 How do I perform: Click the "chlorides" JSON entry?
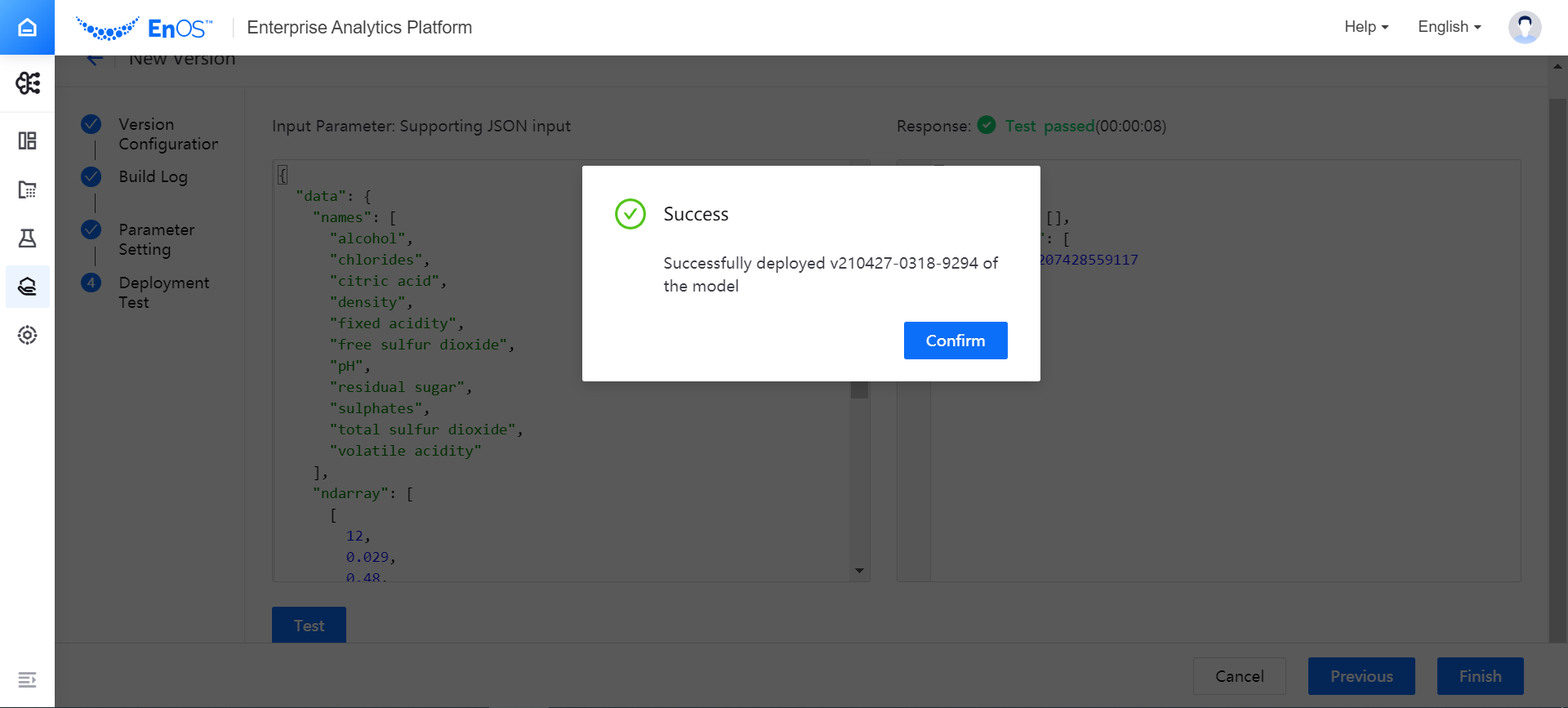pyautogui.click(x=380, y=260)
